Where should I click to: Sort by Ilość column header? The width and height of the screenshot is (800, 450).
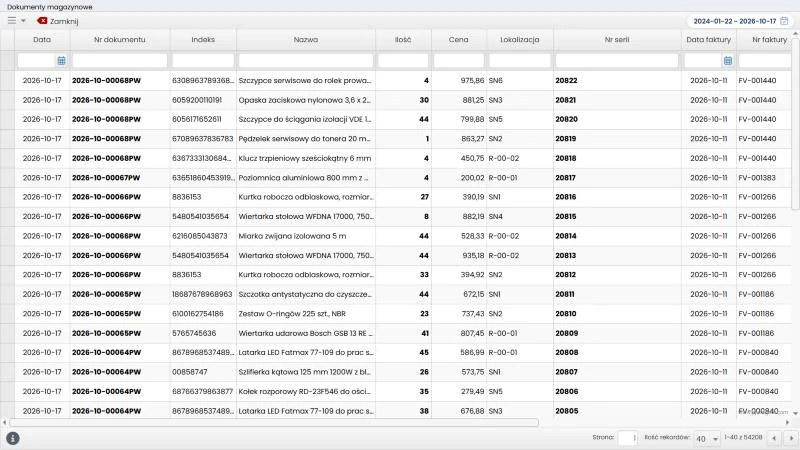[403, 39]
